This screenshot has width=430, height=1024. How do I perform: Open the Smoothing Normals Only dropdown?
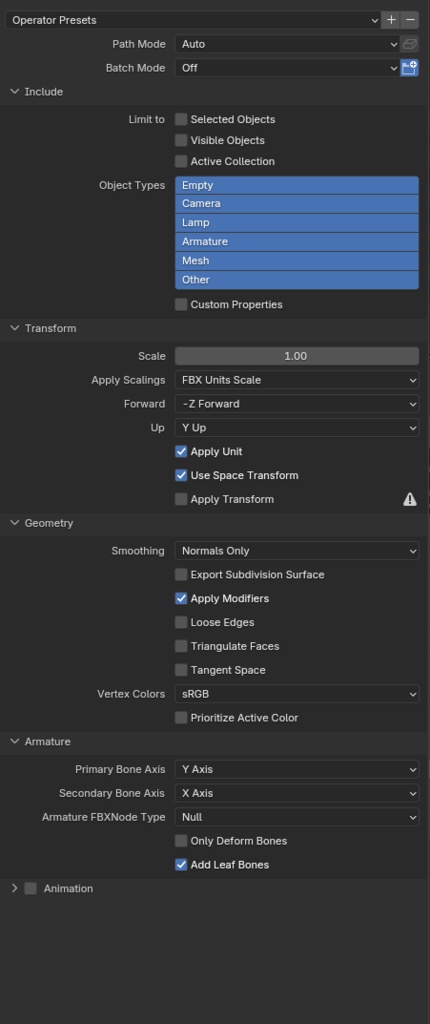click(x=297, y=551)
